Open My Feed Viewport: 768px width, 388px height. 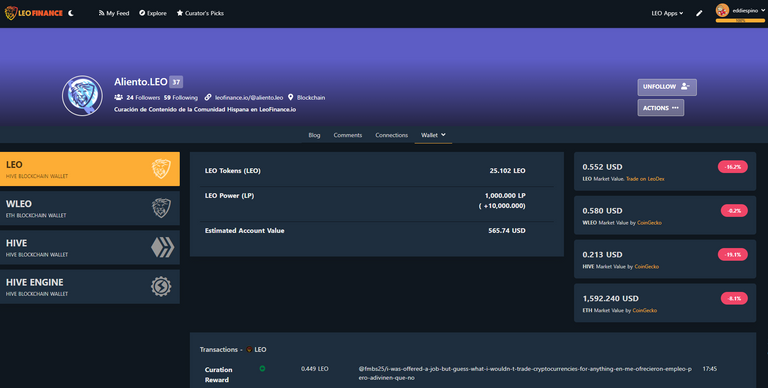click(x=114, y=13)
